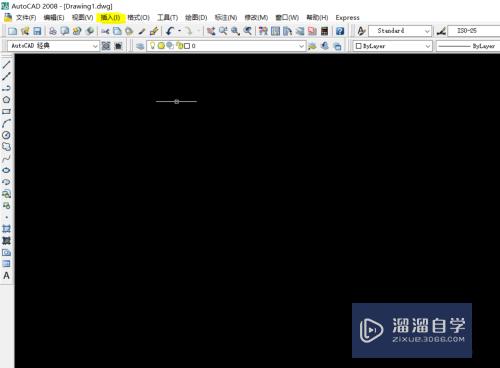Image resolution: width=500 pixels, height=368 pixels.
Task: Click the 3D DWF icon
Action: click(89, 31)
